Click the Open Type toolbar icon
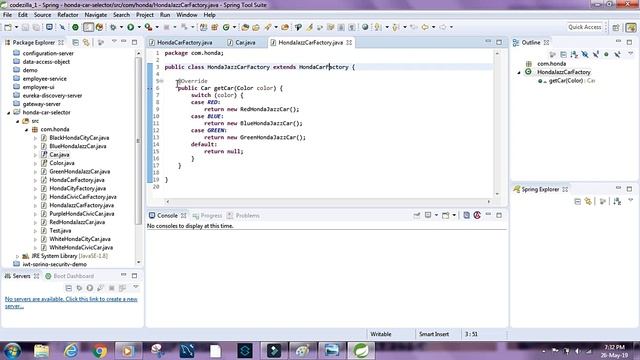640x360 pixels. tap(245, 27)
